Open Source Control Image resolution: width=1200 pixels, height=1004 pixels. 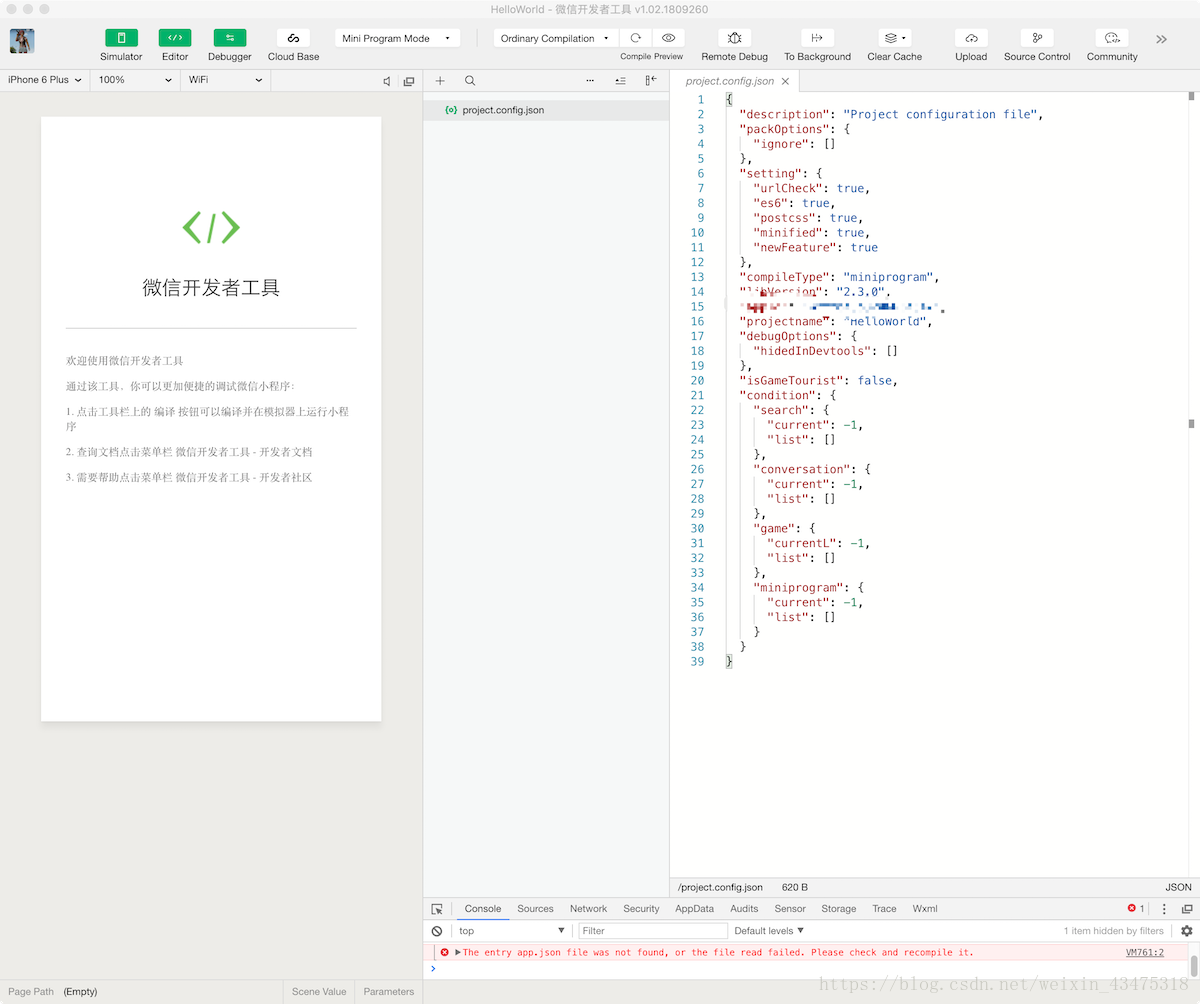click(x=1037, y=38)
